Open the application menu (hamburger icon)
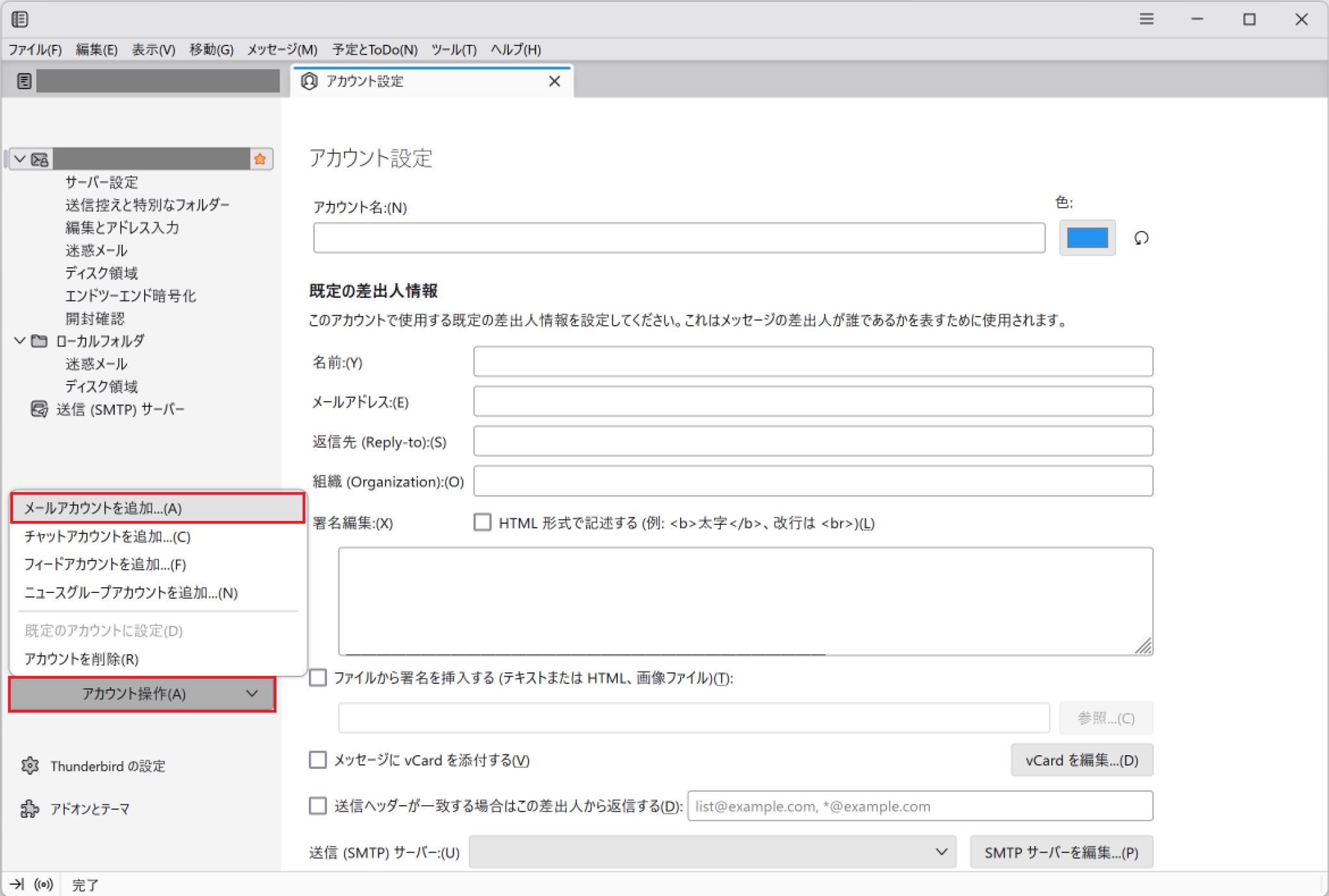 click(1147, 19)
